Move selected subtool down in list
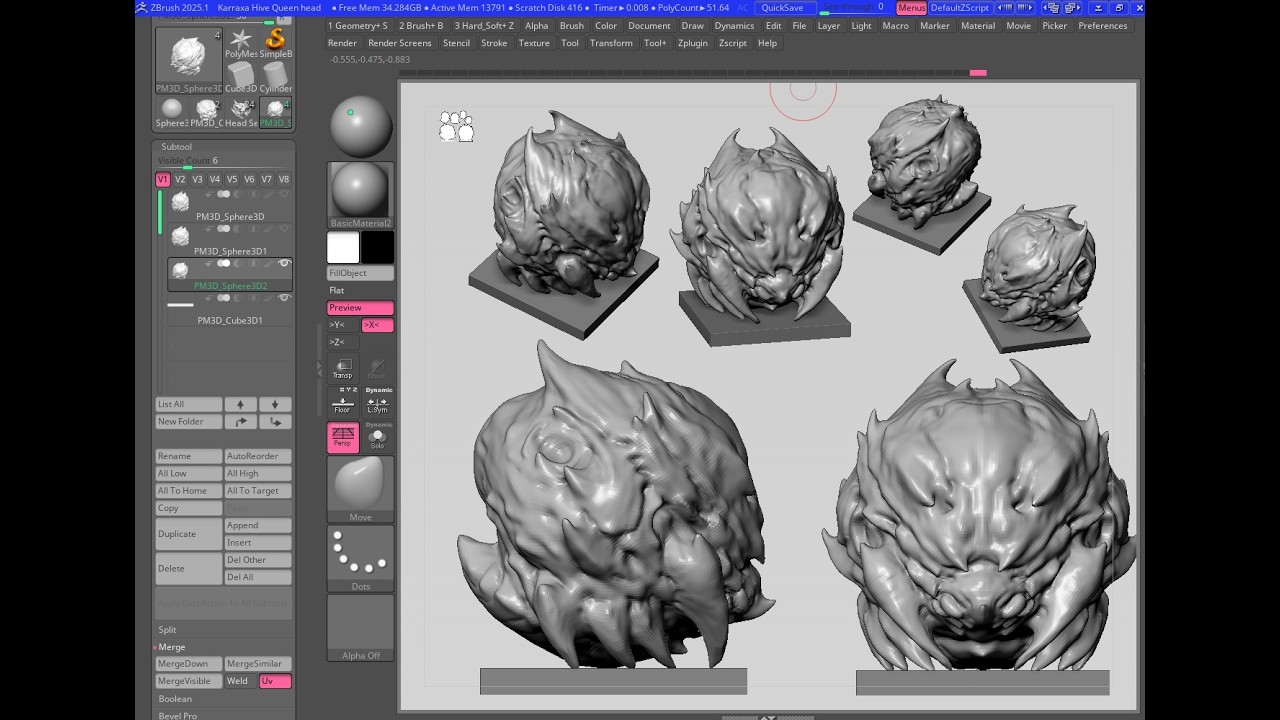 (x=275, y=404)
